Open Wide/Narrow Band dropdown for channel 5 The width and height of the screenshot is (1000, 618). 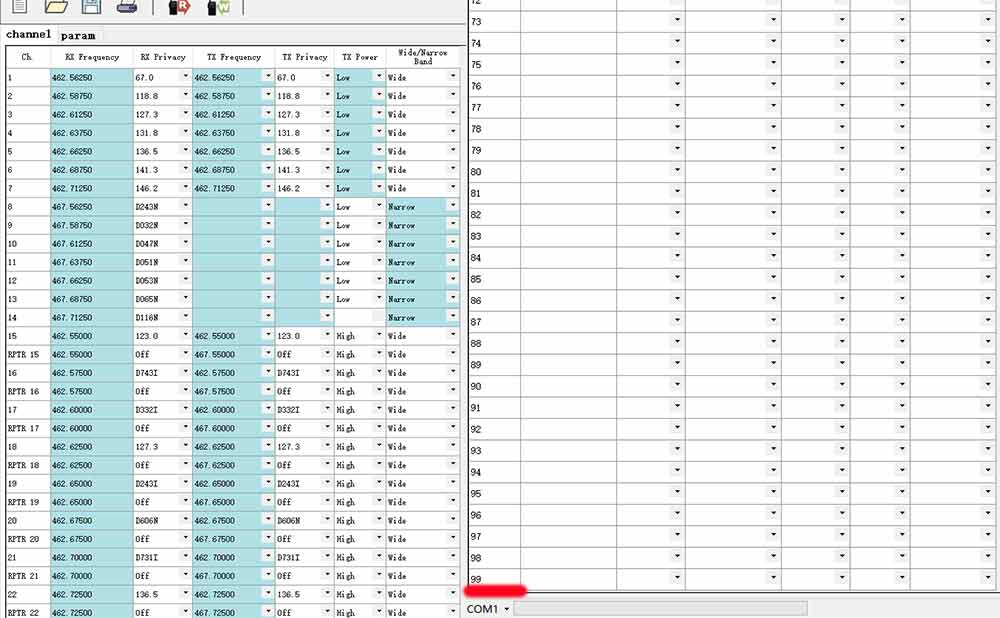[x=453, y=151]
